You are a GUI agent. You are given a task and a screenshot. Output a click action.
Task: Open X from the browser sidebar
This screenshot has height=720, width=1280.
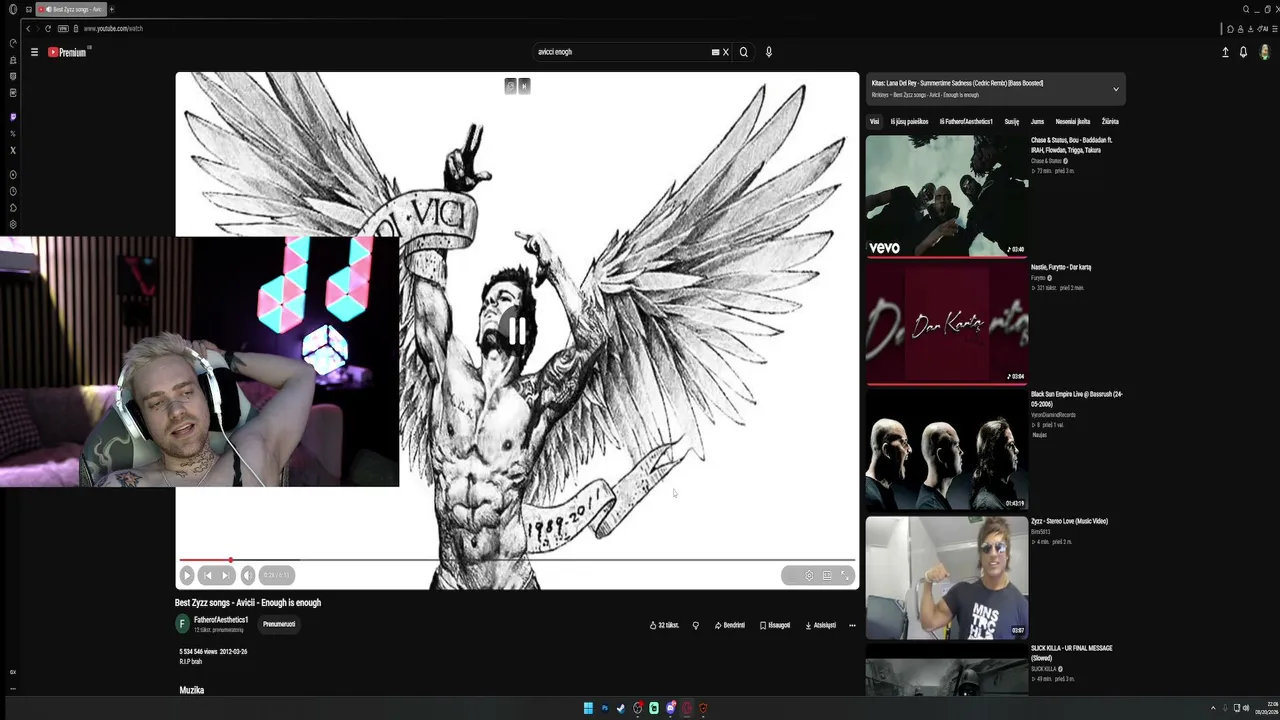coord(13,150)
